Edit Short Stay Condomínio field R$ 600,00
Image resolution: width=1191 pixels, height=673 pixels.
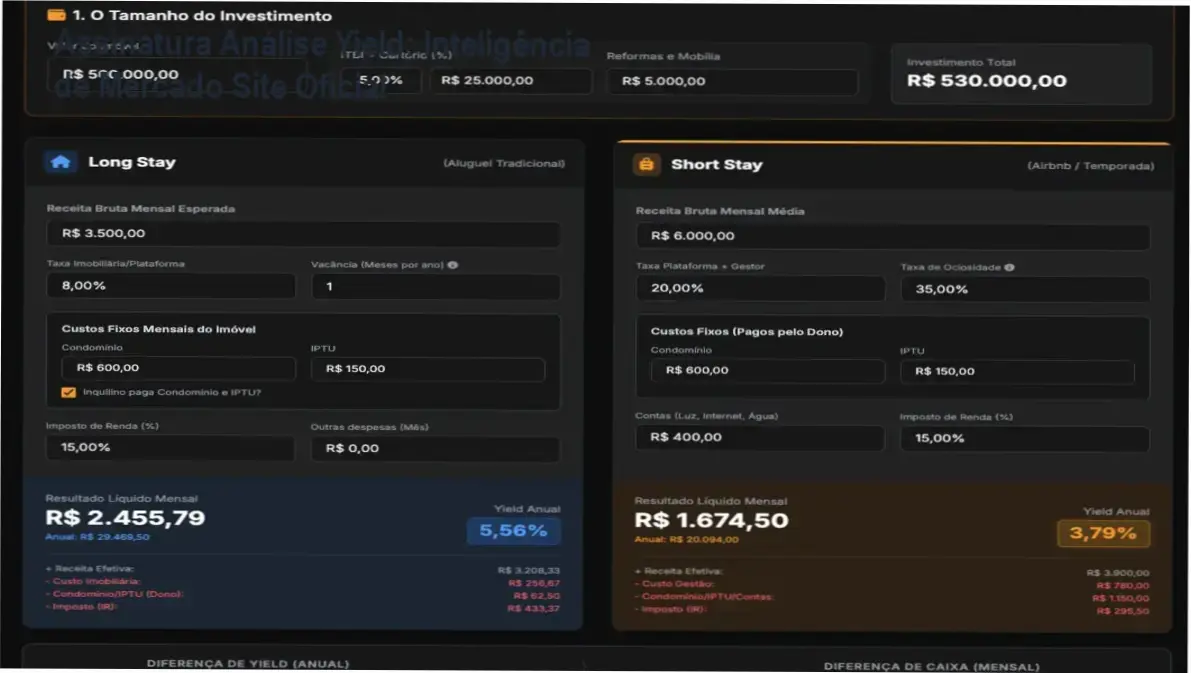coord(768,371)
